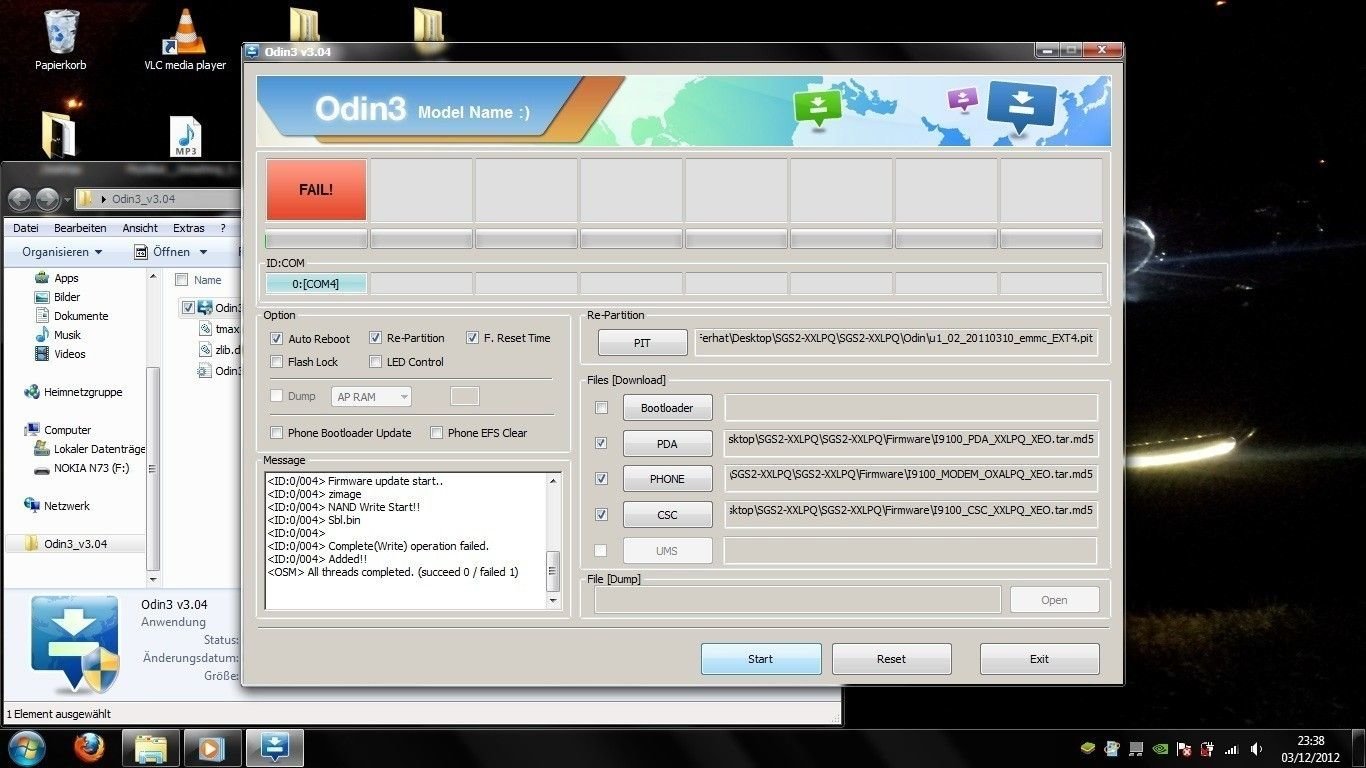Enable LED Control option
1366x768 pixels.
376,362
